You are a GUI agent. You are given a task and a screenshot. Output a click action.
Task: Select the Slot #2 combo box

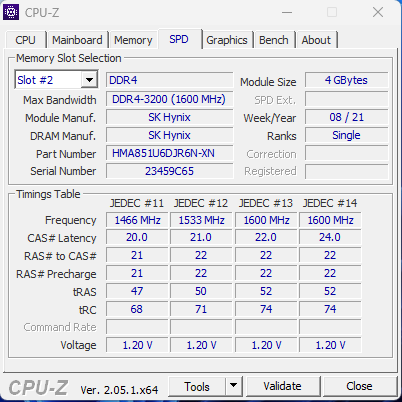tap(56, 80)
